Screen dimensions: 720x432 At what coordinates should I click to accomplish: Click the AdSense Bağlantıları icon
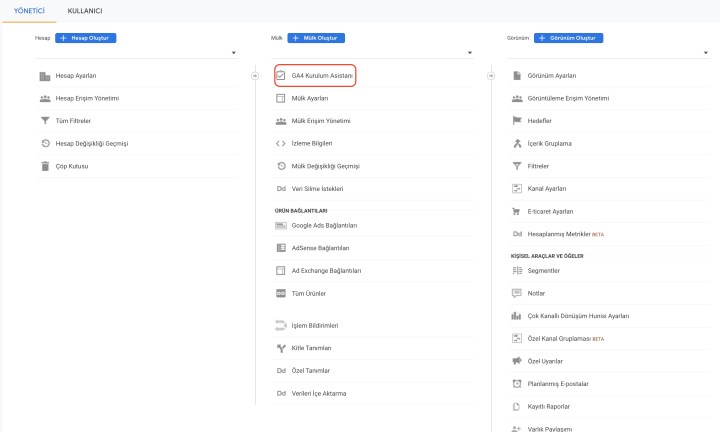(281, 248)
